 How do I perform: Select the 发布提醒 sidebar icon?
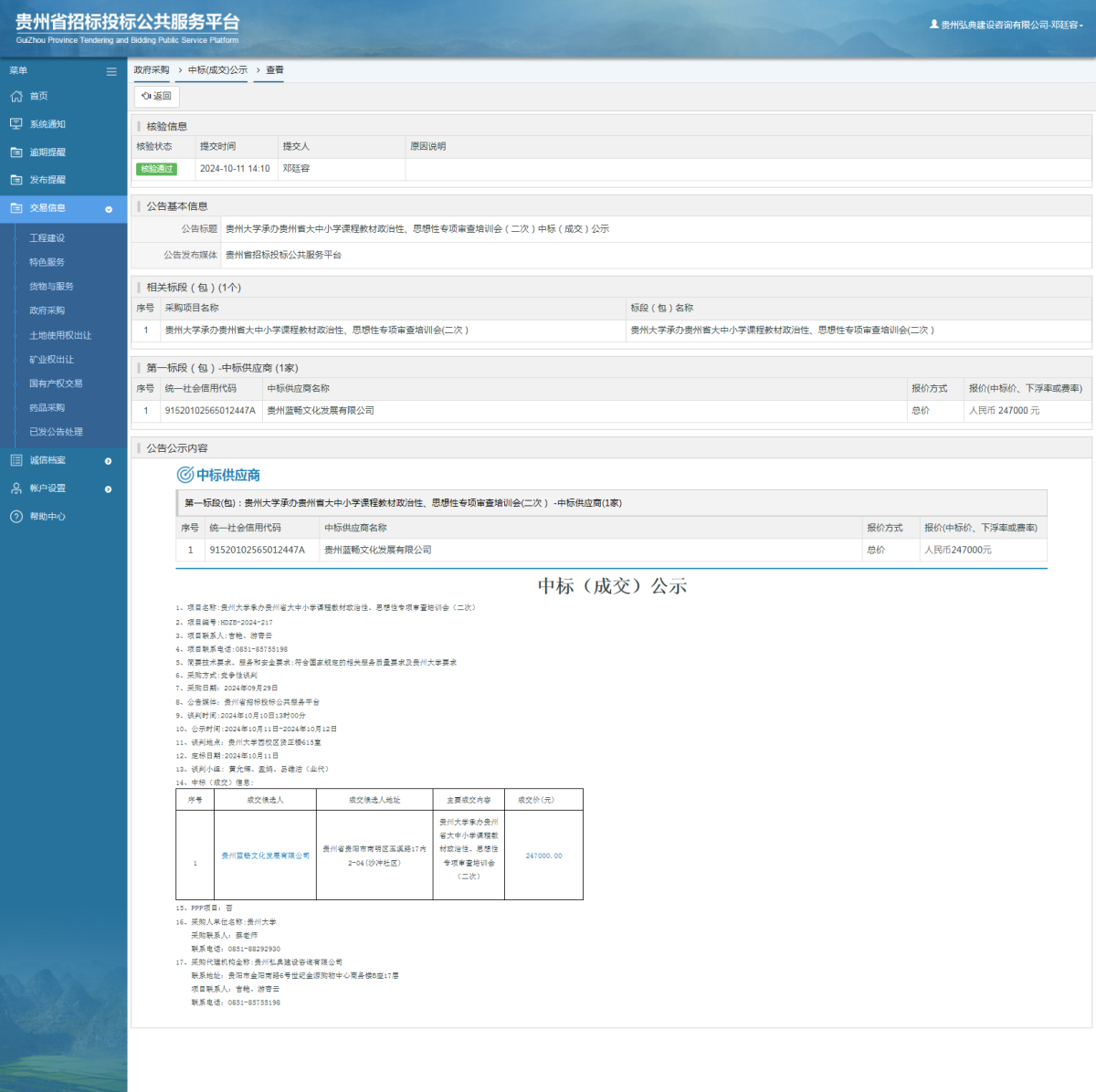pyautogui.click(x=16, y=180)
